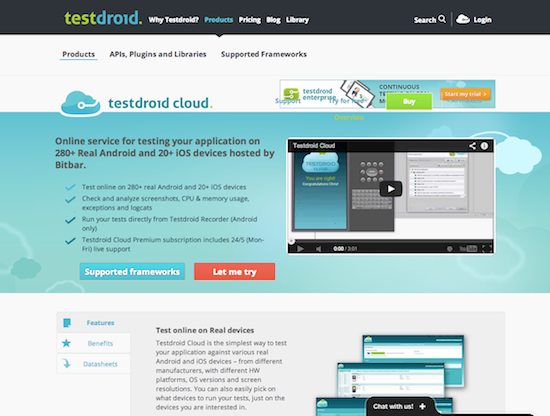This screenshot has width=550, height=416.
Task: Click Start my trial button
Action: (x=465, y=94)
